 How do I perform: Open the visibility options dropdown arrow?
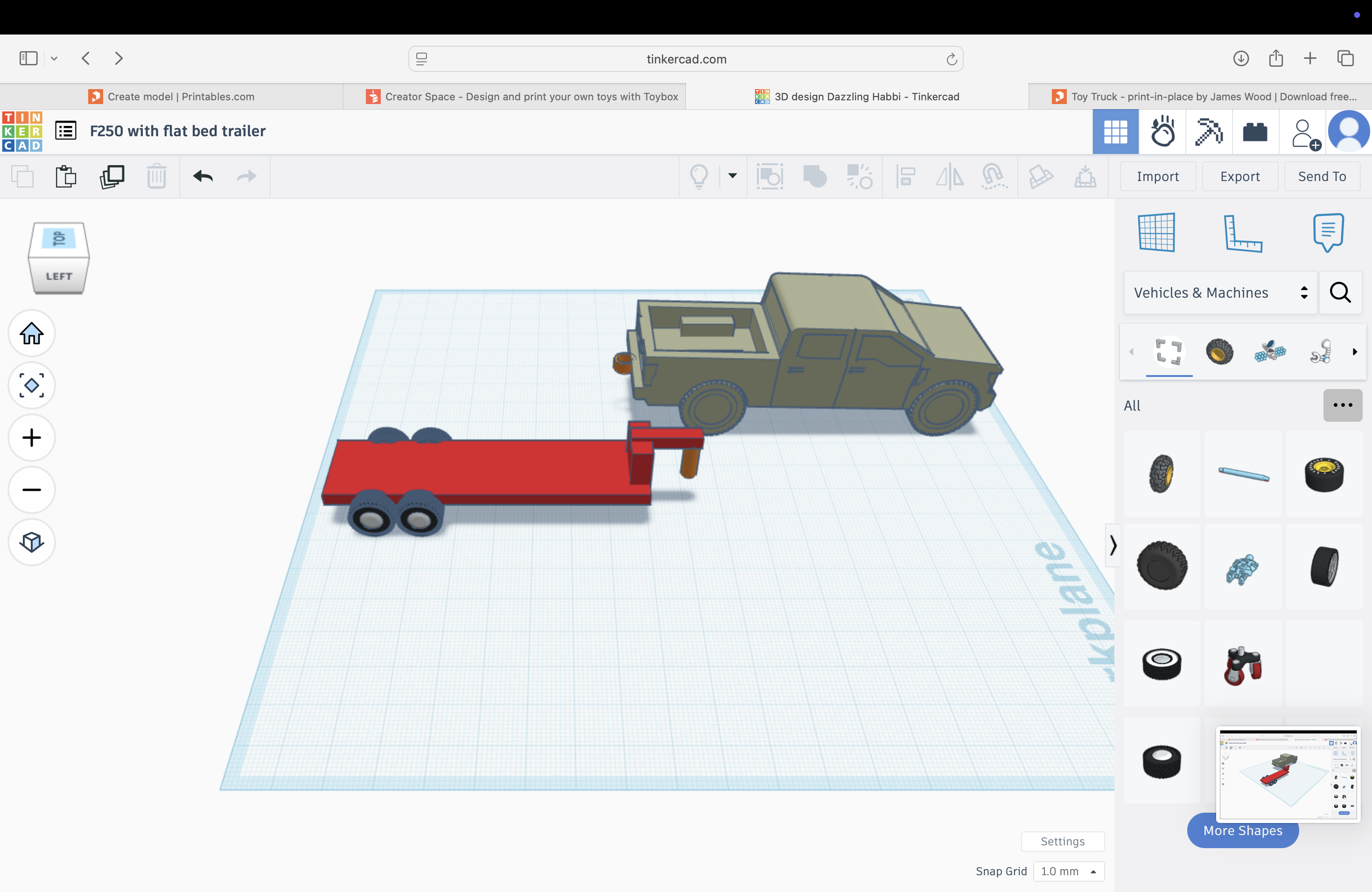click(732, 176)
